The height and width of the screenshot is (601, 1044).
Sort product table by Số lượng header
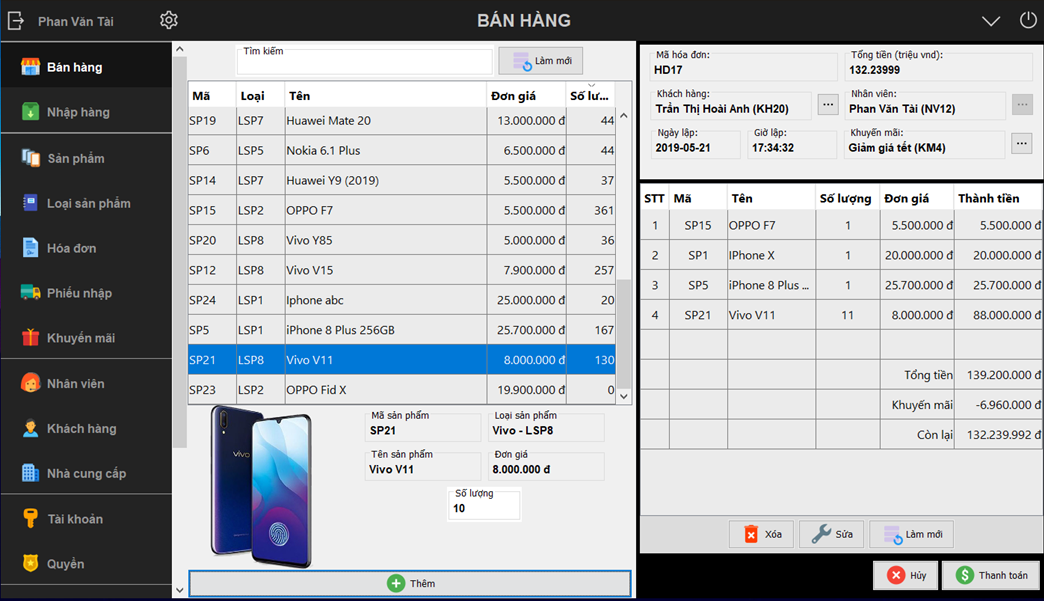pyautogui.click(x=590, y=96)
